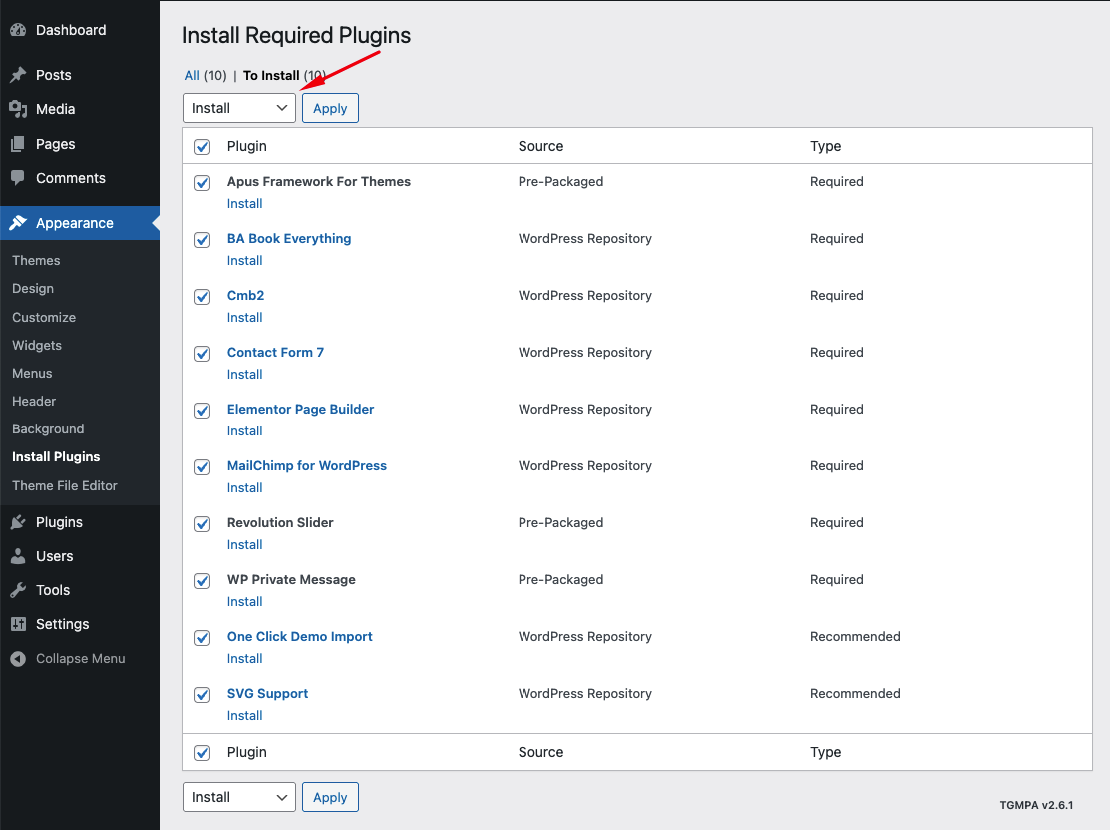Open the top Install bulk action dropdown
The height and width of the screenshot is (830, 1110).
[x=239, y=108]
